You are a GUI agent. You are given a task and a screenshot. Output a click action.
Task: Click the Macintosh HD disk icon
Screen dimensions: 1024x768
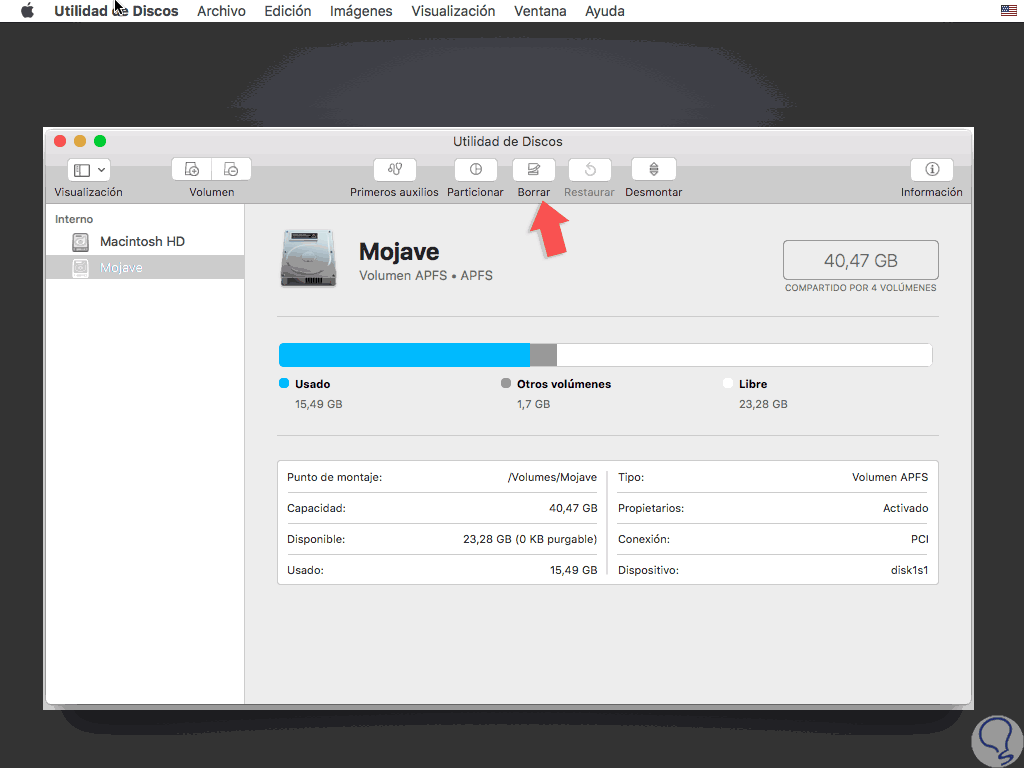80,242
